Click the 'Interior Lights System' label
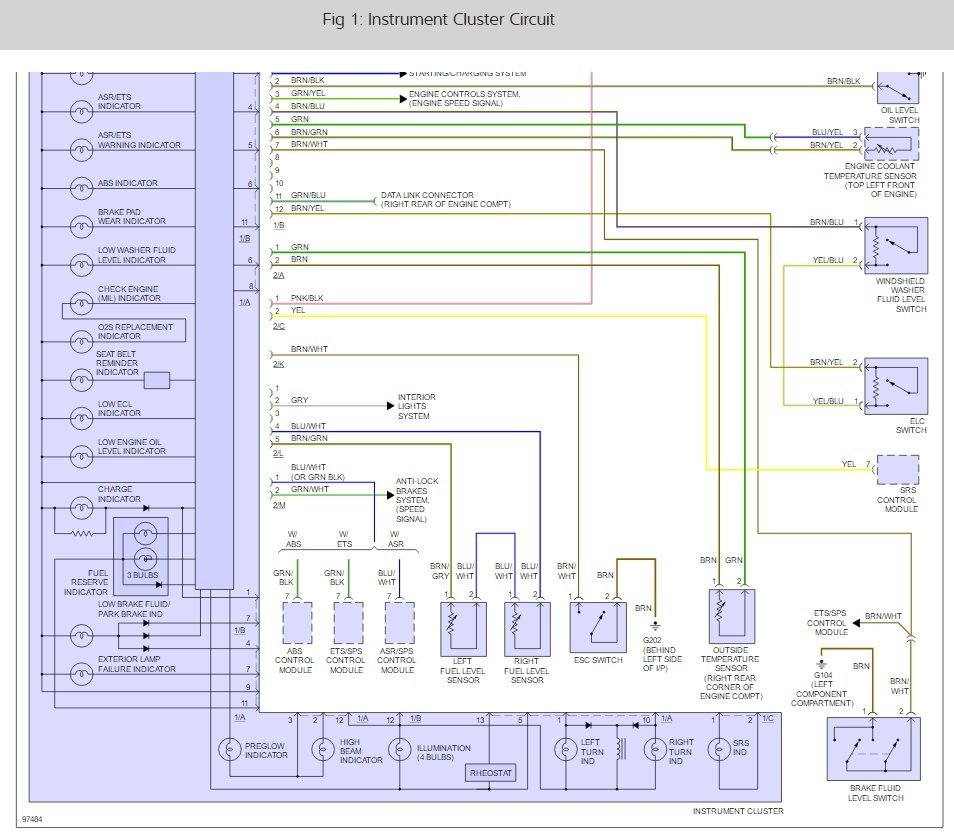Image resolution: width=954 pixels, height=840 pixels. pos(417,406)
